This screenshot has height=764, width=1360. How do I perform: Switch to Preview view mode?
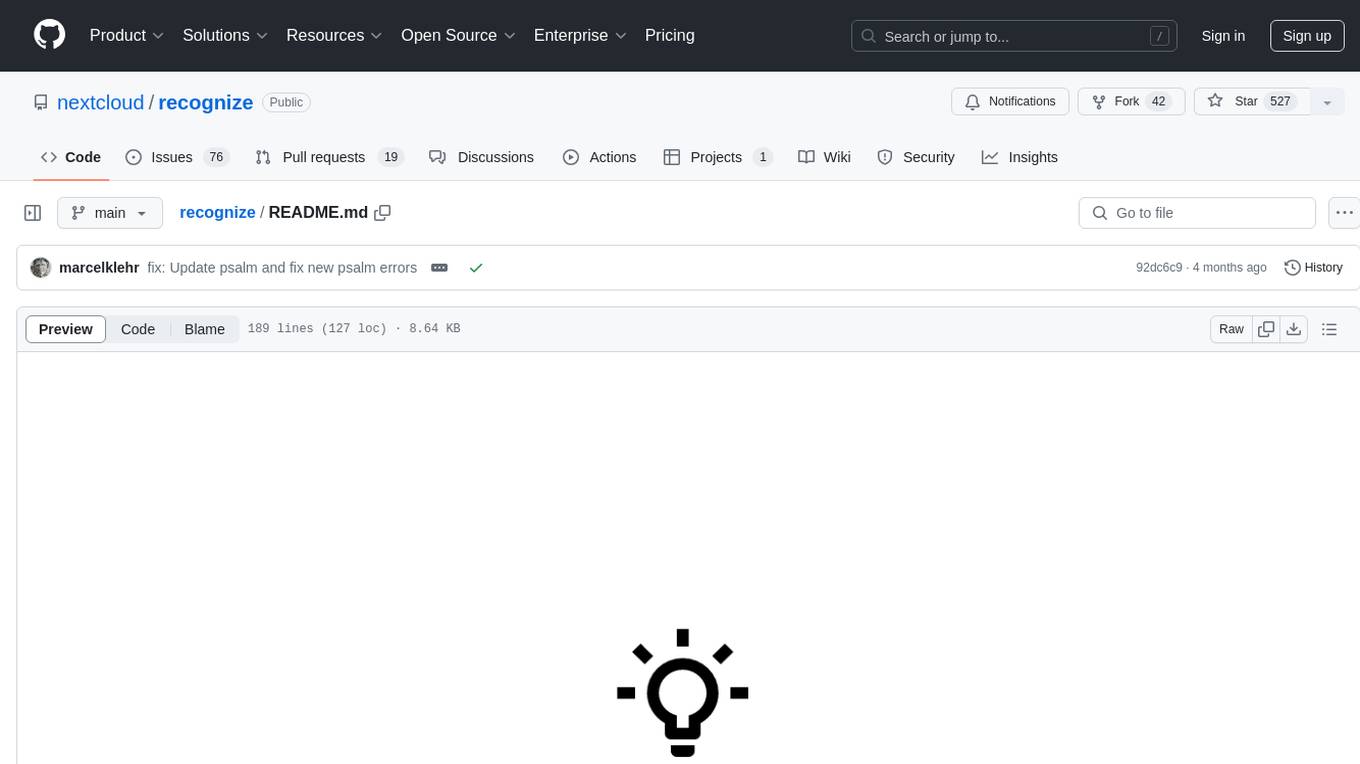pyautogui.click(x=66, y=329)
